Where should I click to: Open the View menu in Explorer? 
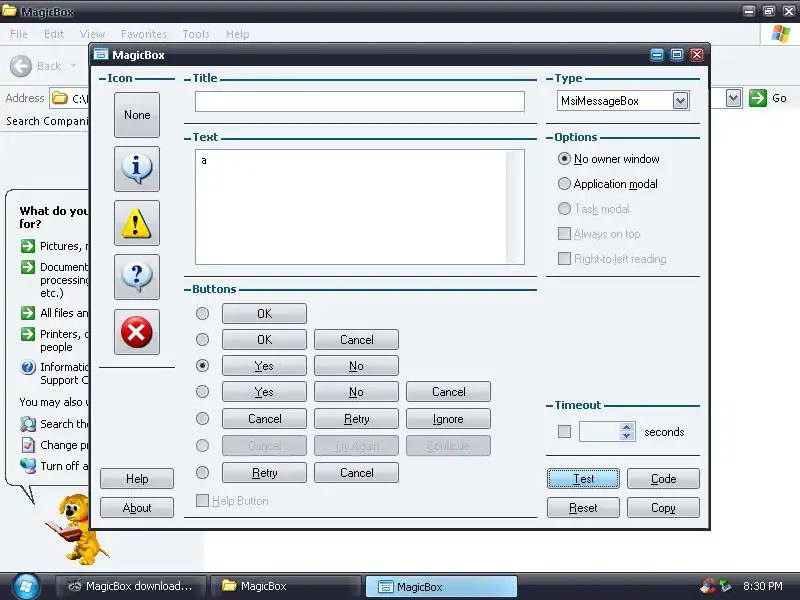pyautogui.click(x=92, y=34)
